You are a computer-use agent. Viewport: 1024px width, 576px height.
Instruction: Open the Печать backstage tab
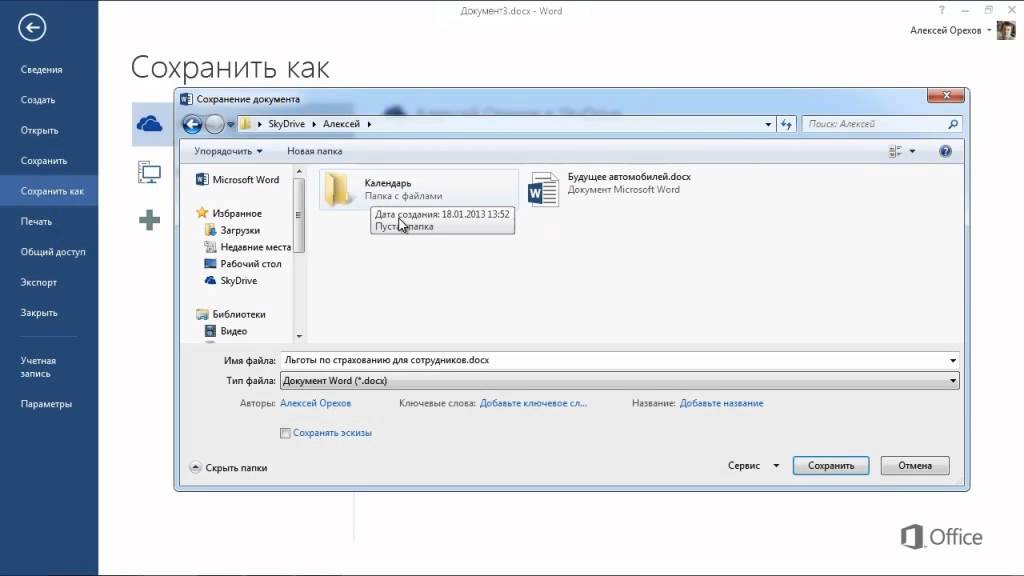click(49, 221)
